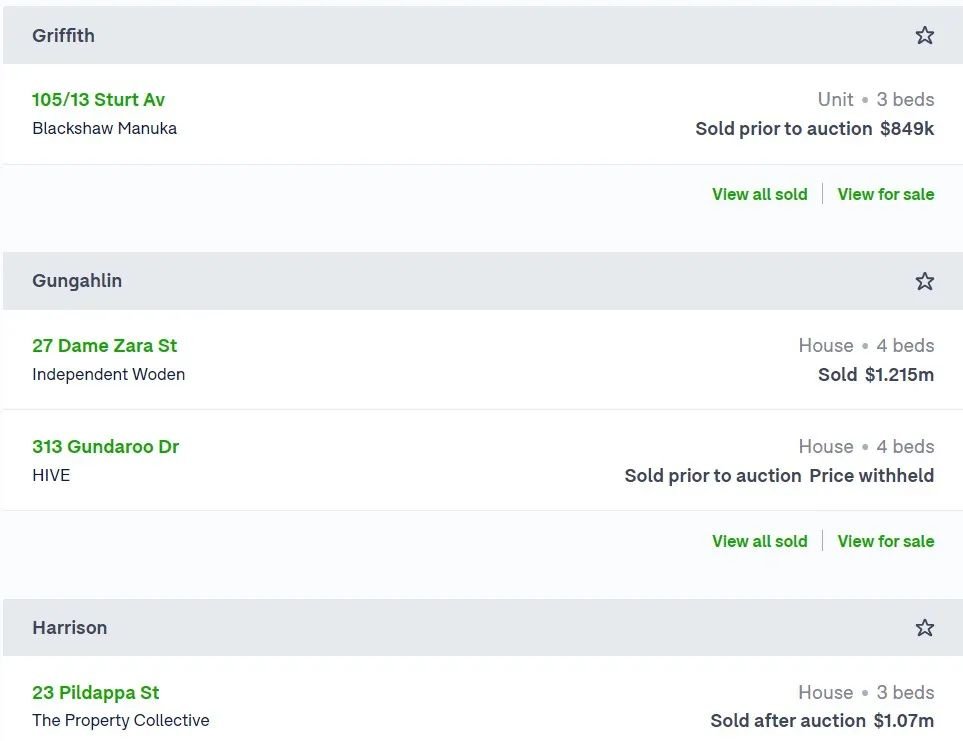View Gungahlin properties for sale
The image size is (963, 741).
point(886,541)
